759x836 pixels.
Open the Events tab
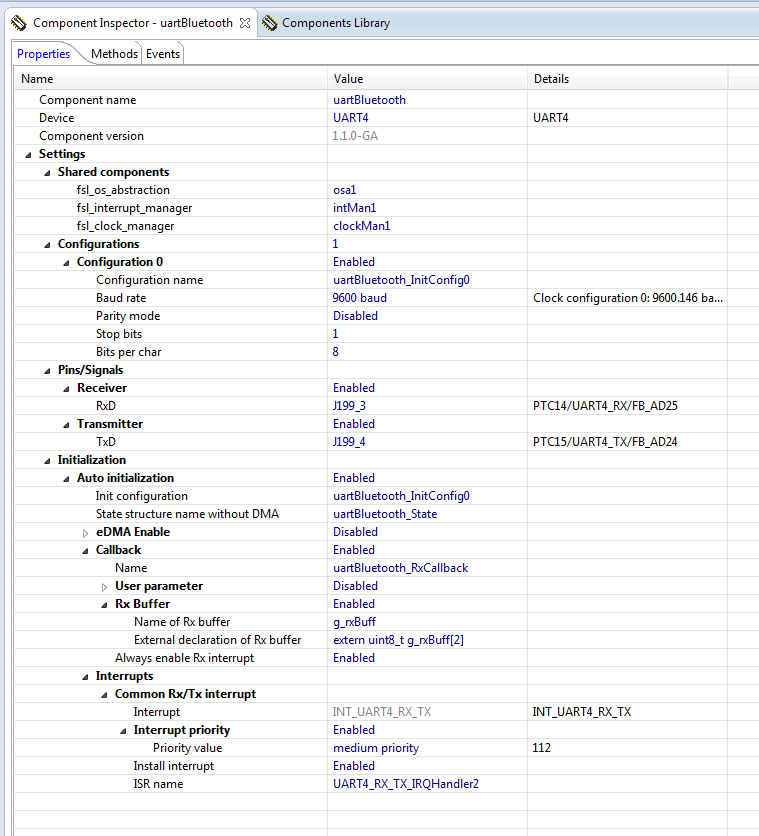(163, 54)
